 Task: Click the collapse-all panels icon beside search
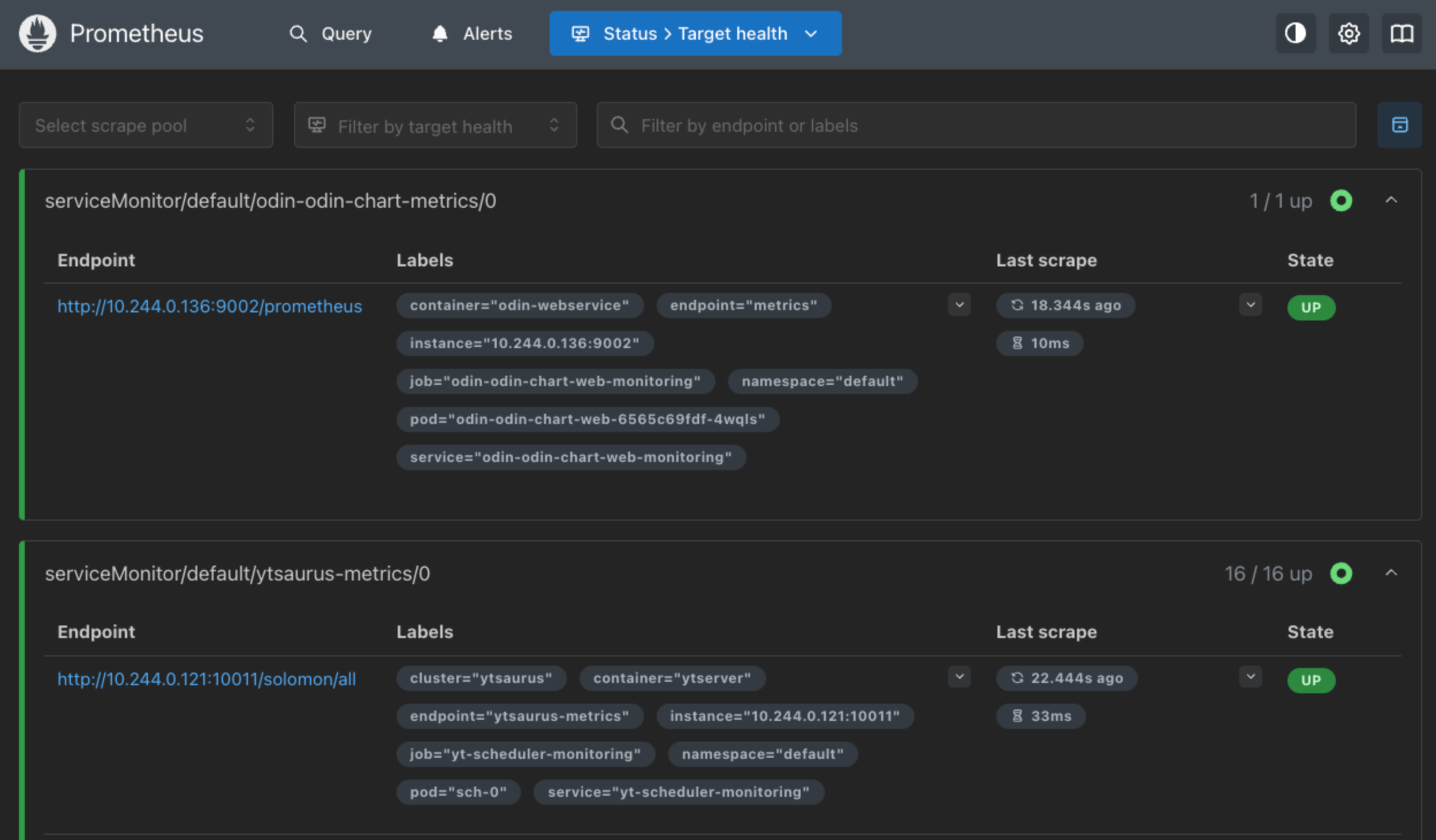click(x=1400, y=125)
